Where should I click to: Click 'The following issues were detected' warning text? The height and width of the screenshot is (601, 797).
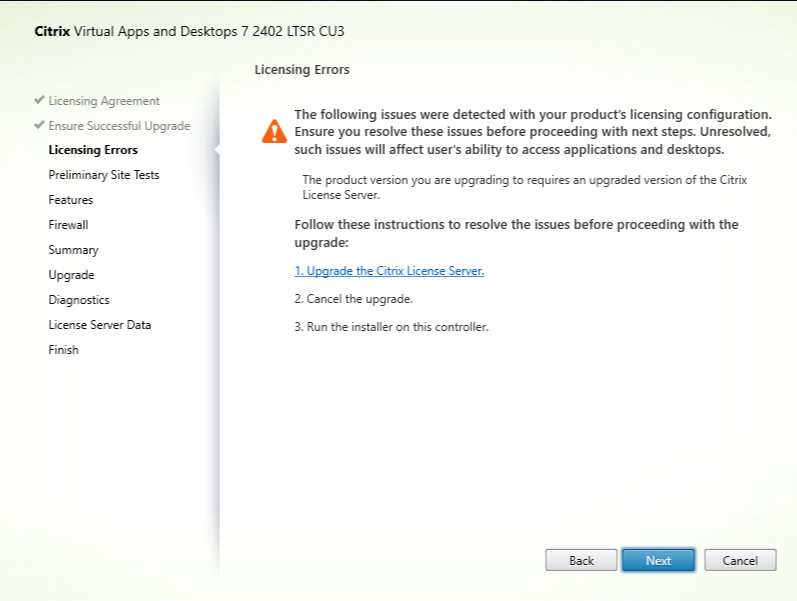[x=533, y=132]
